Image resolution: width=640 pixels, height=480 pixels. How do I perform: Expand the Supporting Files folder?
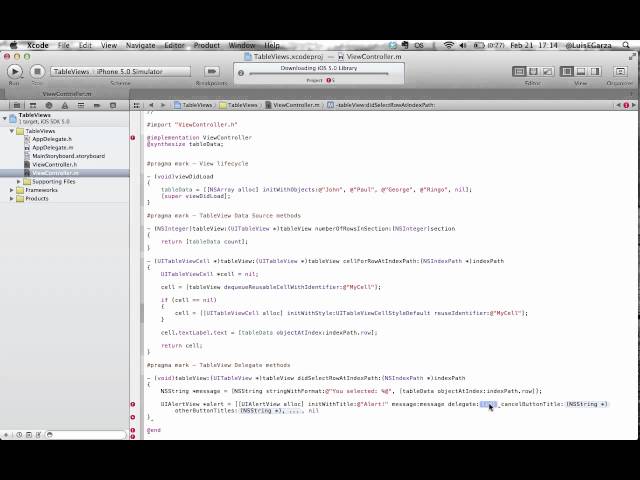point(19,182)
